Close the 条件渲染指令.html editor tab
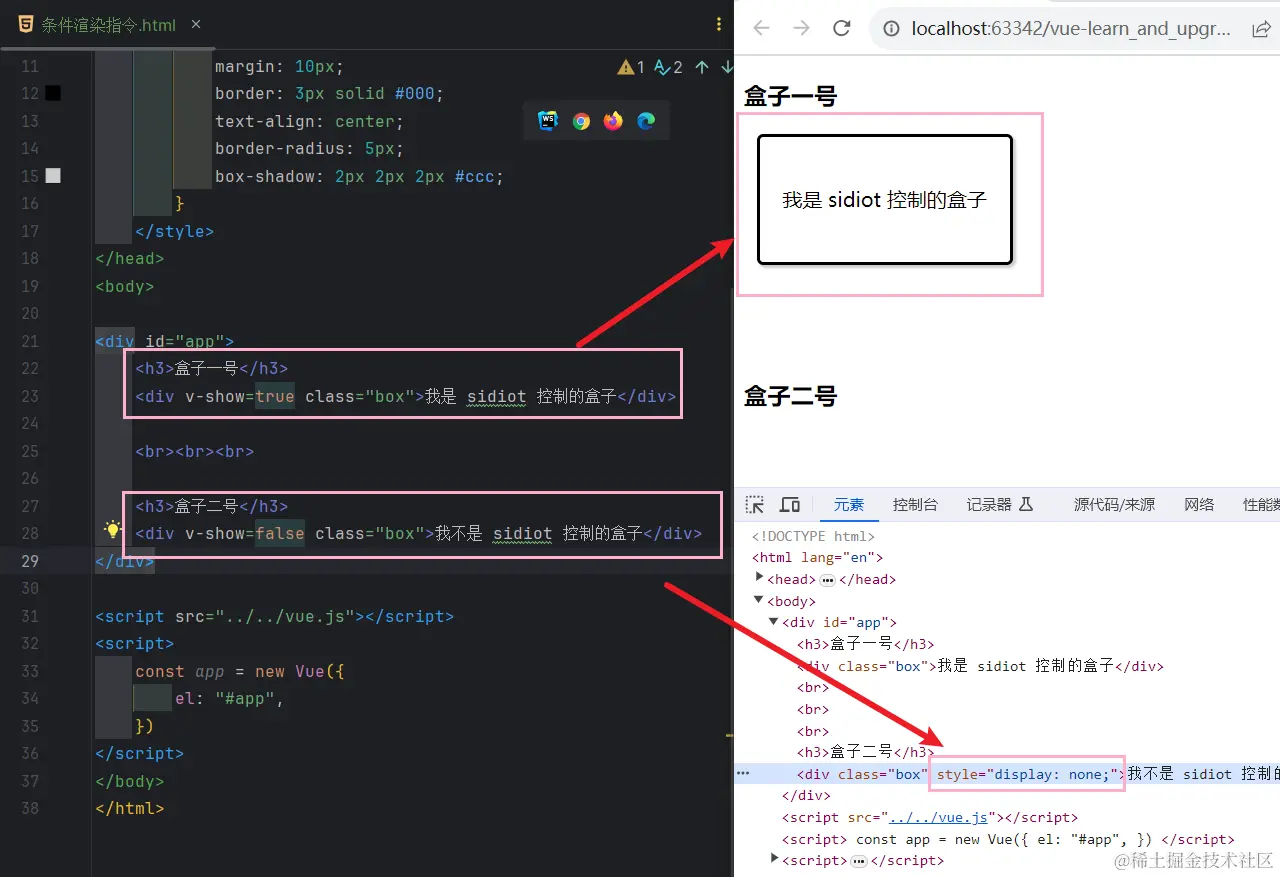This screenshot has height=877, width=1280. [x=195, y=25]
